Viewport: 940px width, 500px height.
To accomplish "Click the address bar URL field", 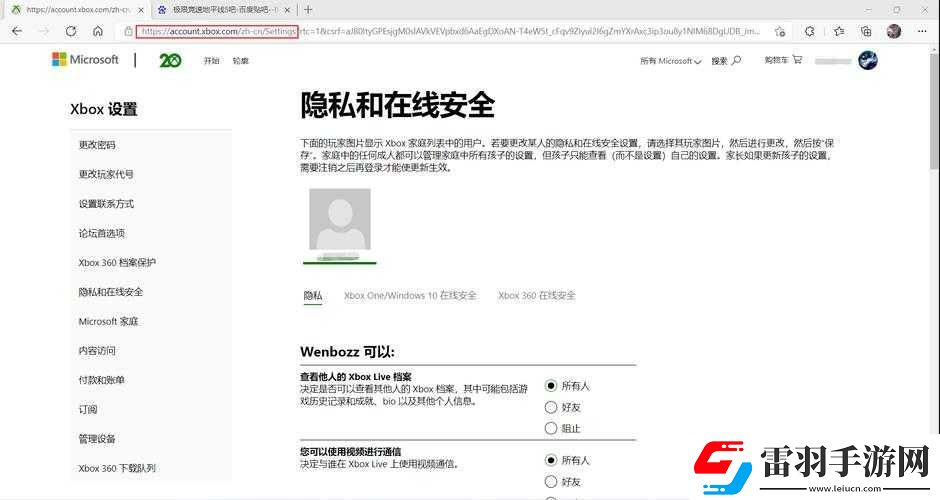I will [x=450, y=31].
